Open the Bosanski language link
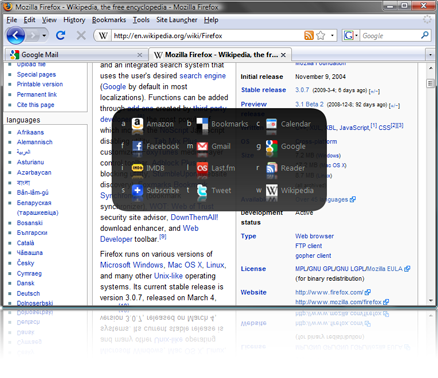Image resolution: width=438 pixels, height=378 pixels. click(30, 223)
